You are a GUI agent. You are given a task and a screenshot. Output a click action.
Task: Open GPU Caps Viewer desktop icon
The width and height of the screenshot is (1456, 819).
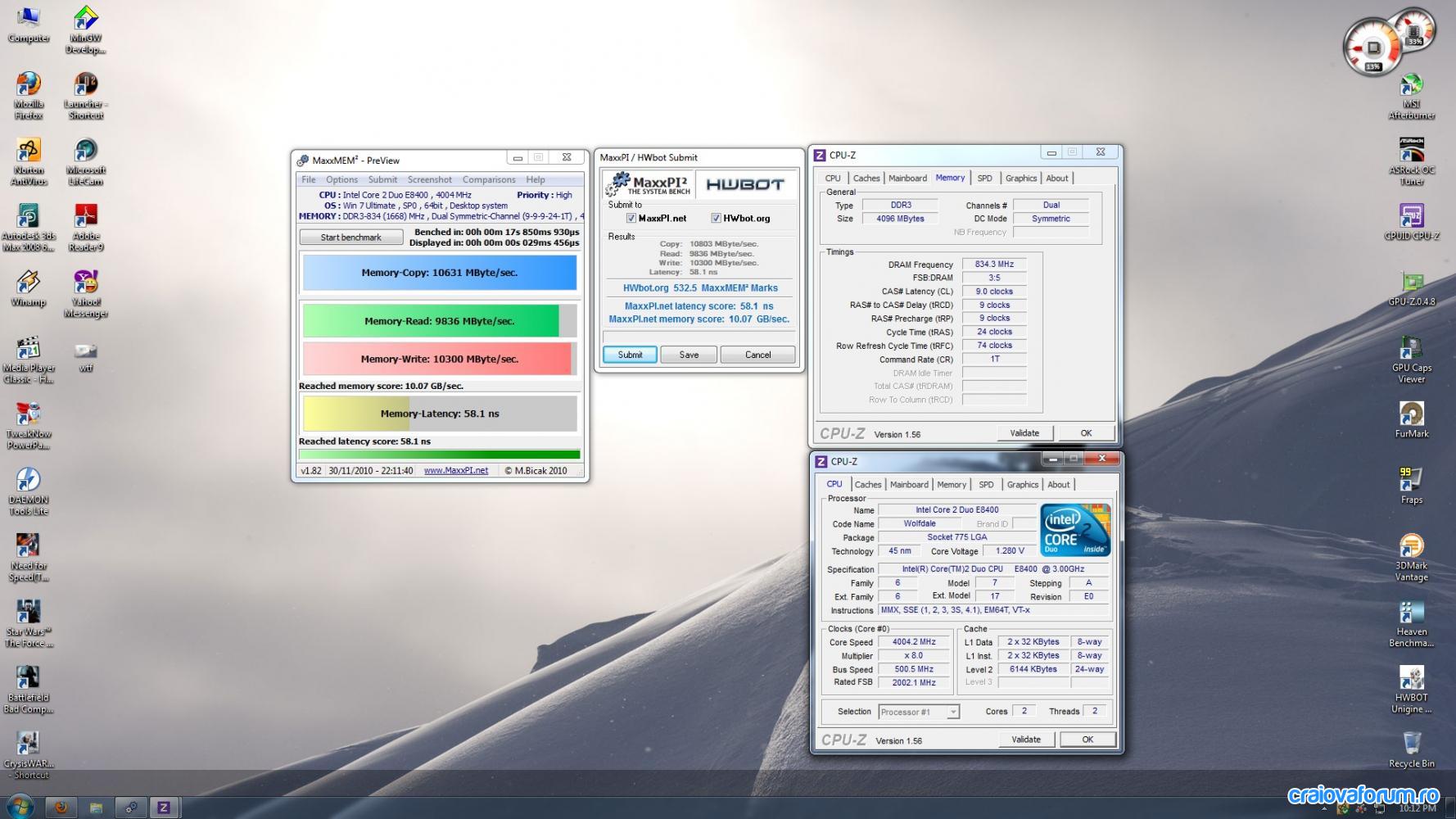point(1412,360)
